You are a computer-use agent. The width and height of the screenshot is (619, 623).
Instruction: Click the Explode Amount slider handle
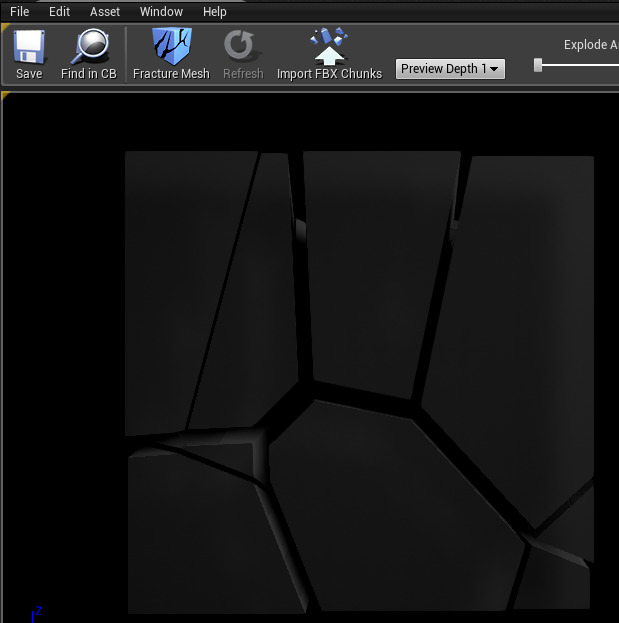coord(538,65)
